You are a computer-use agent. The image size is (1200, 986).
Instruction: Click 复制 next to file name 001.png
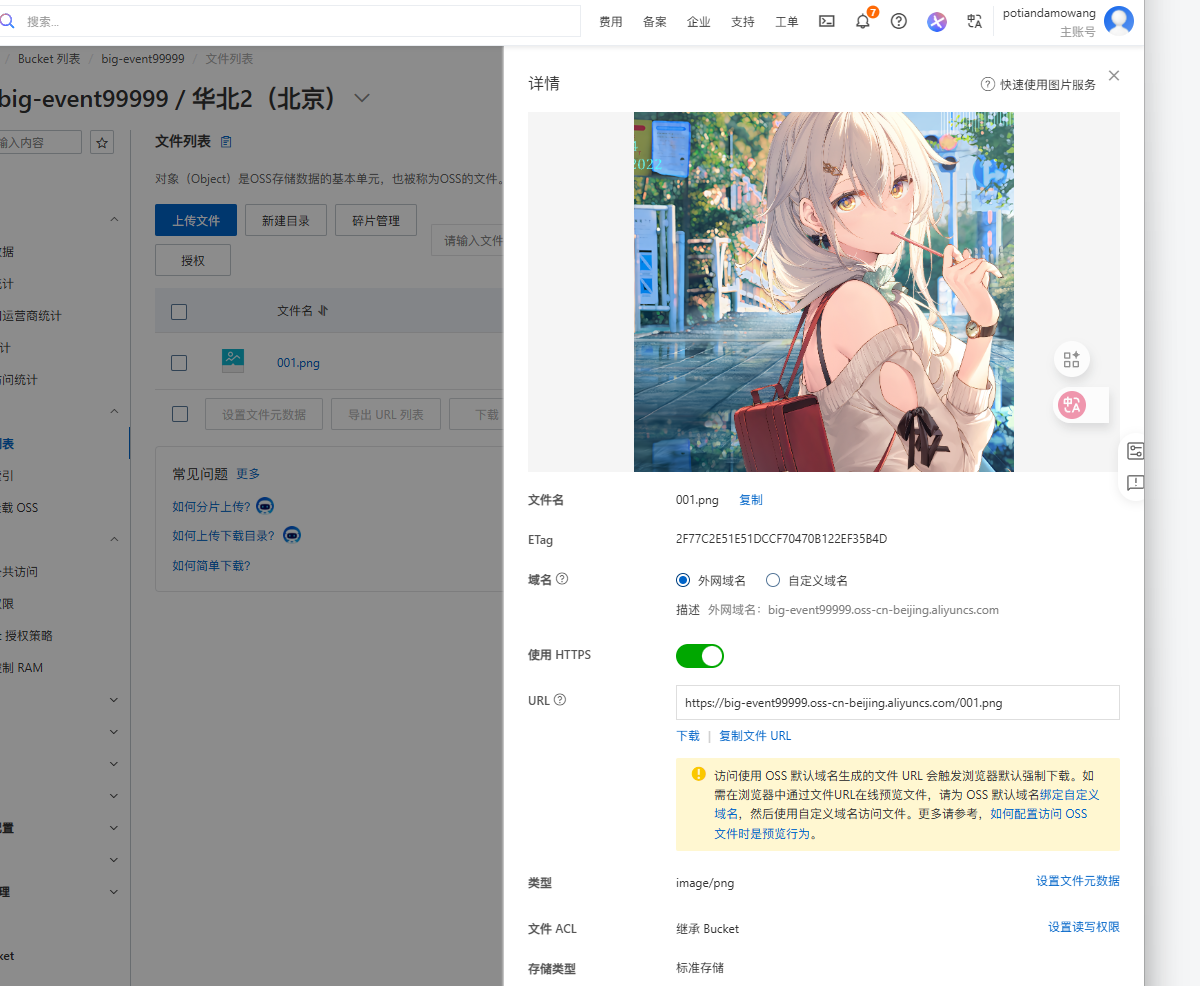point(750,500)
